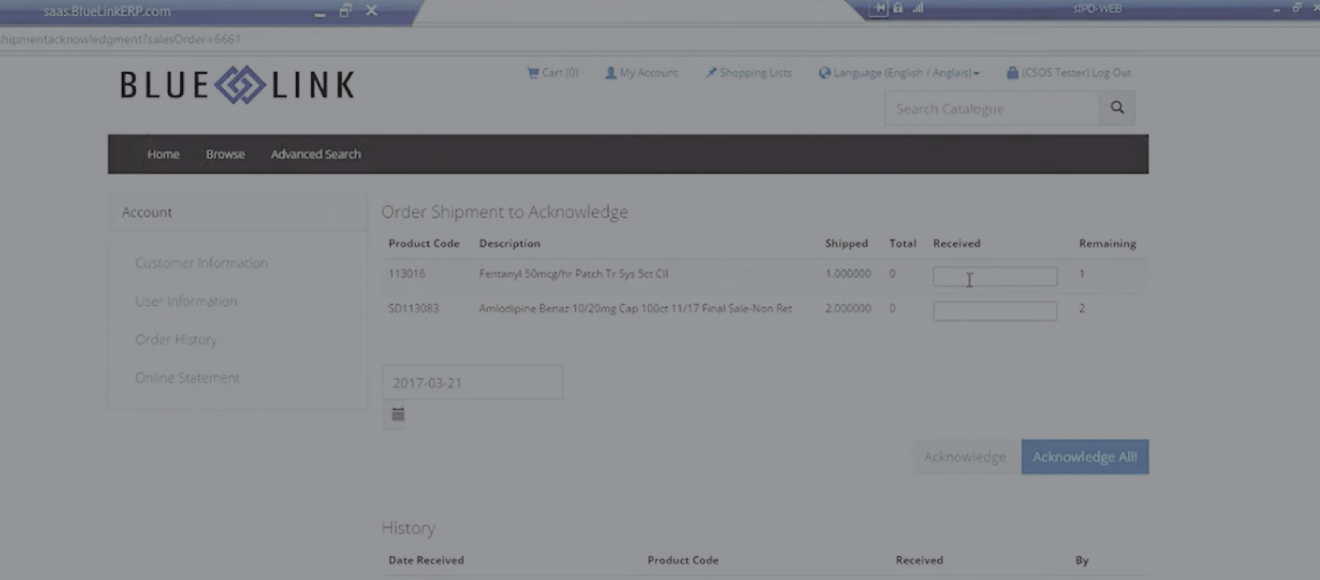Open Advanced Search in navigation bar

[x=316, y=154]
